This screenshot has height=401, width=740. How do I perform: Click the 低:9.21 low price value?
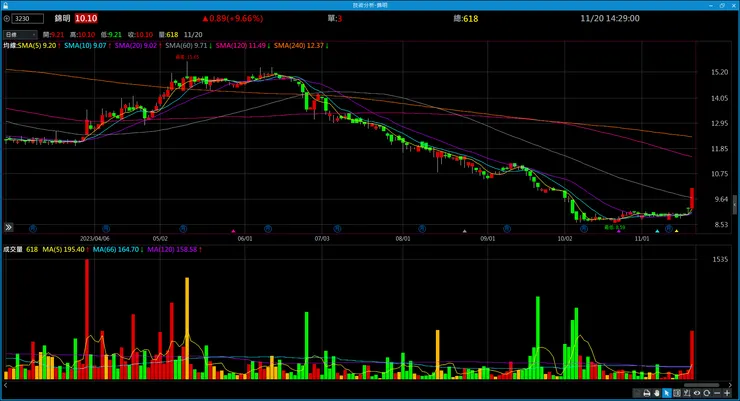111,34
